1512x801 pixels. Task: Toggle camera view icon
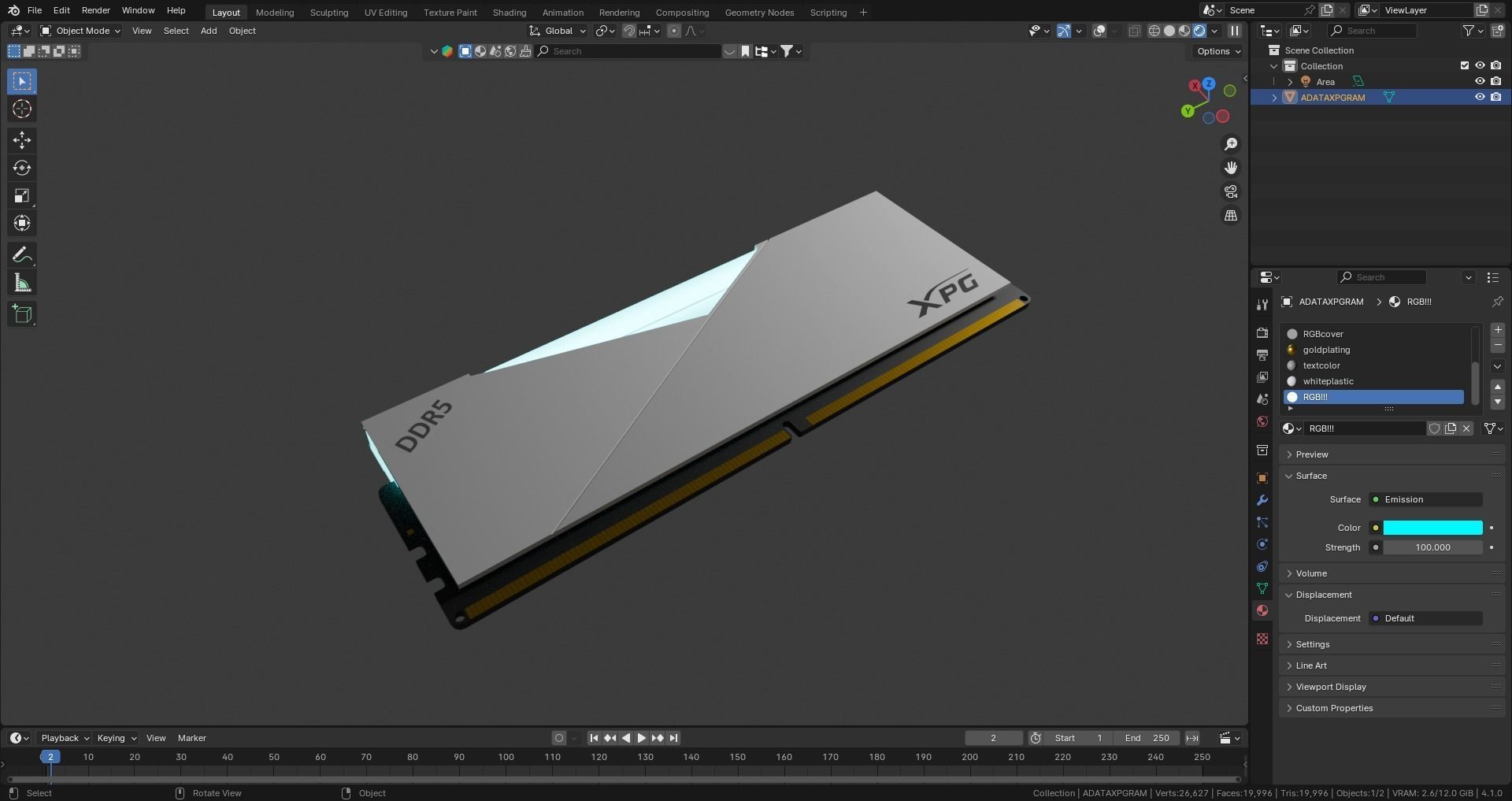click(x=1231, y=191)
